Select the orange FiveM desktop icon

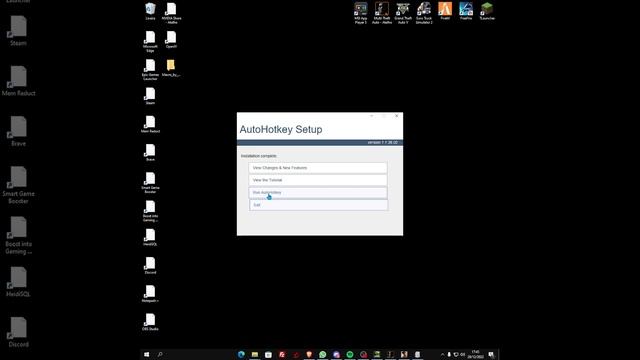pos(445,11)
